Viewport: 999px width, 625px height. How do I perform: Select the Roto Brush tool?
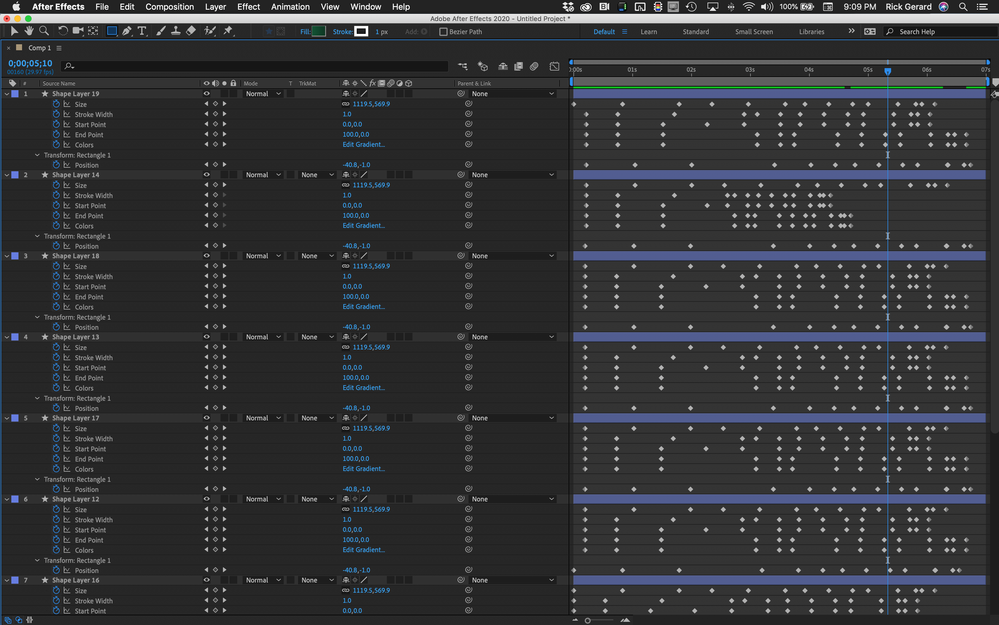(209, 31)
